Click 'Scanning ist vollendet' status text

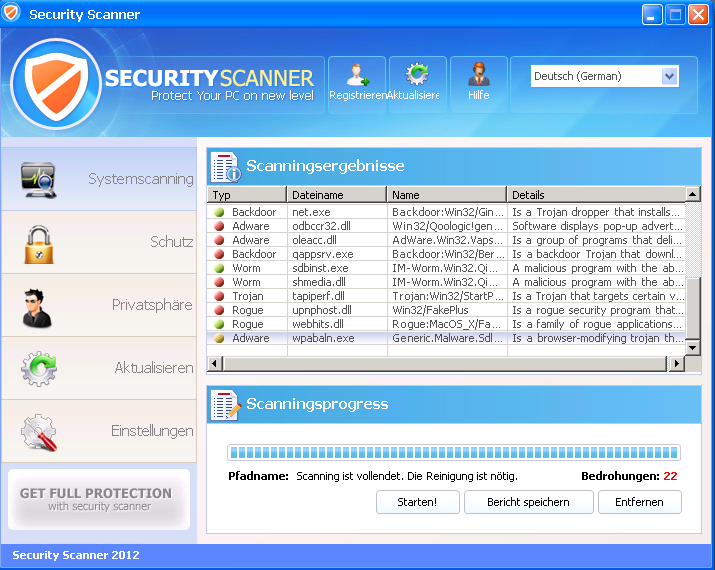tap(407, 476)
